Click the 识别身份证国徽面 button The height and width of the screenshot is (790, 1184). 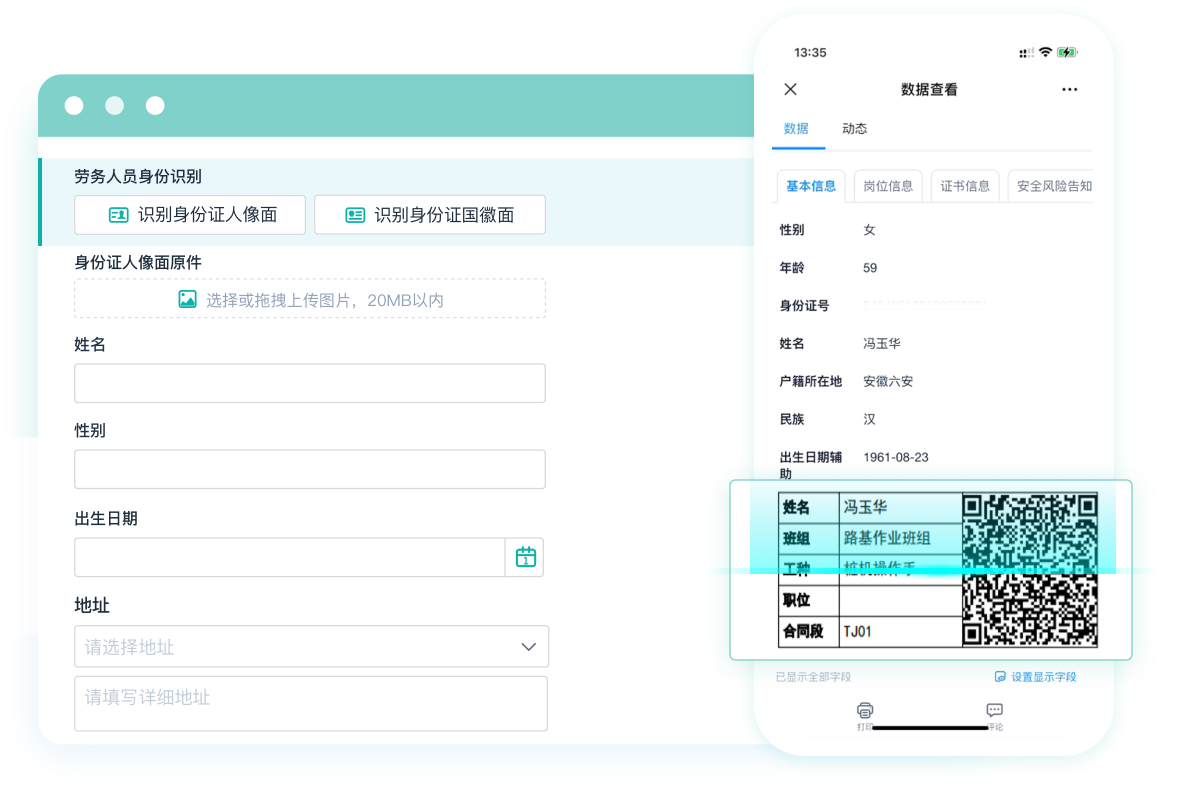coord(430,215)
